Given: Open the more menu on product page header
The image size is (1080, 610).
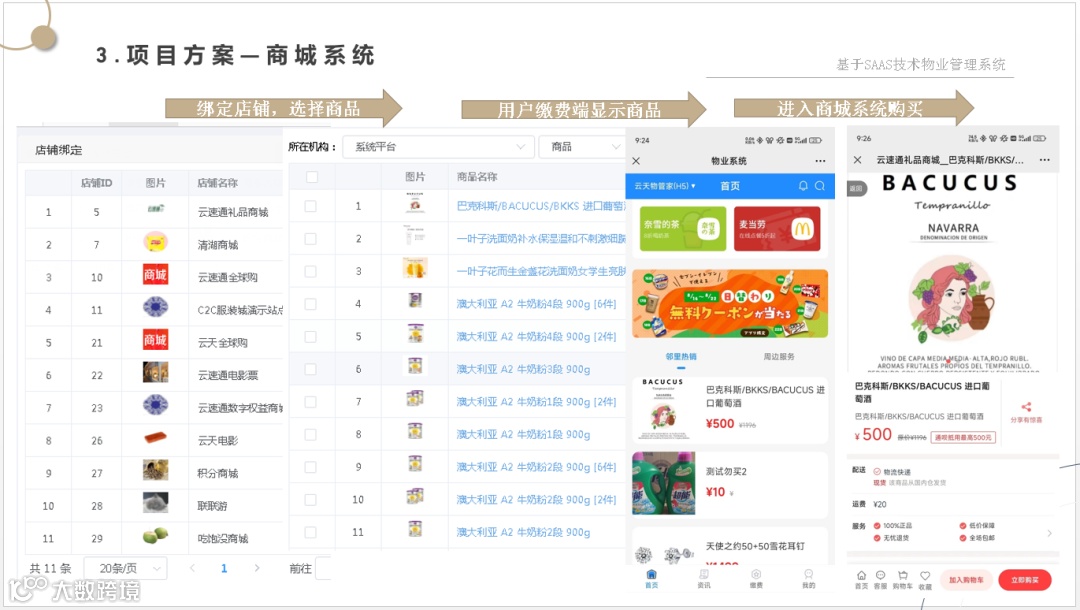Looking at the screenshot, I should coord(1045,160).
